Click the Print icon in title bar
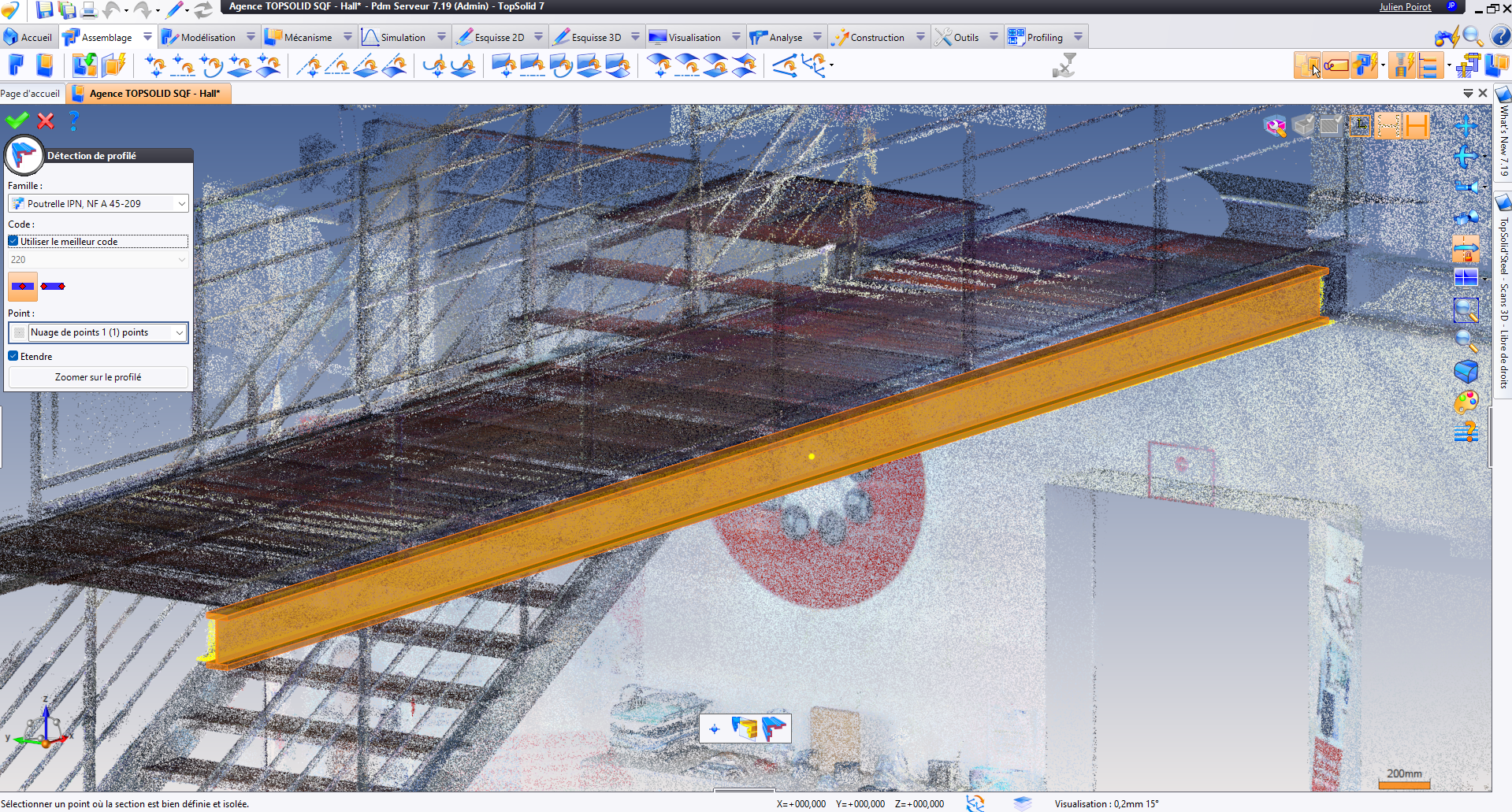The image size is (1512, 812). coord(89,9)
